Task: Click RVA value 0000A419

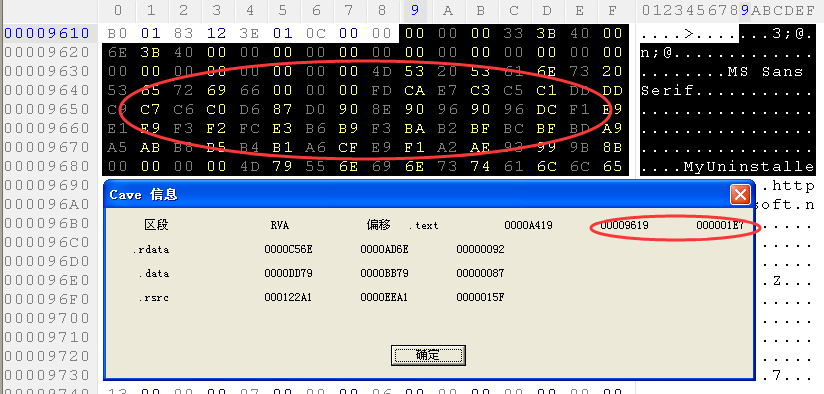Action: click(x=528, y=226)
